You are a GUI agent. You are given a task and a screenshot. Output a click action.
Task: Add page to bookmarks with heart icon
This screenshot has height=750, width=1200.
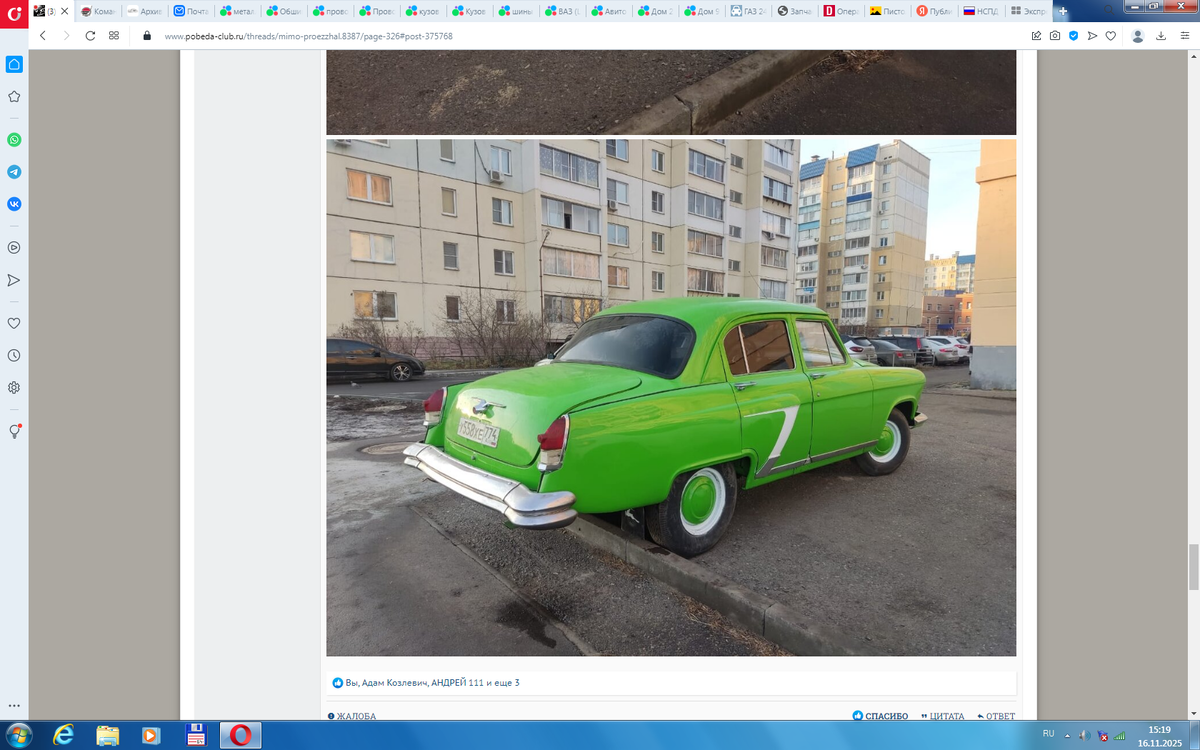[1110, 35]
